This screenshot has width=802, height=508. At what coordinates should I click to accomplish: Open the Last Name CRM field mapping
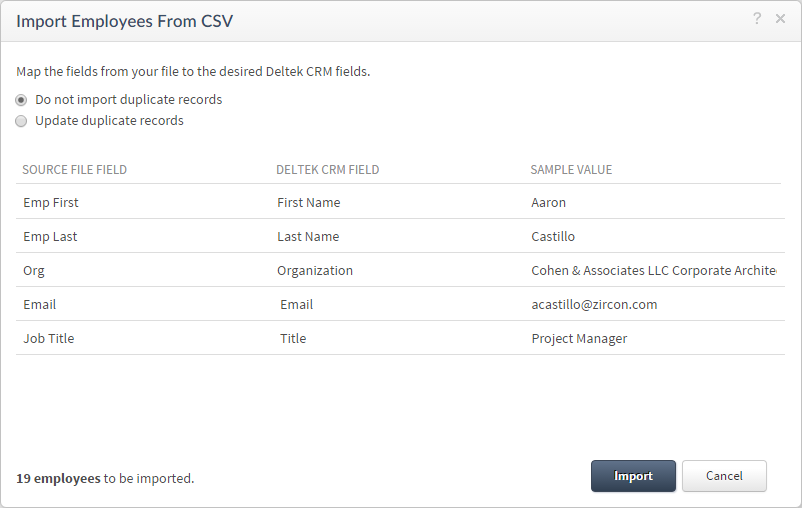click(x=308, y=236)
